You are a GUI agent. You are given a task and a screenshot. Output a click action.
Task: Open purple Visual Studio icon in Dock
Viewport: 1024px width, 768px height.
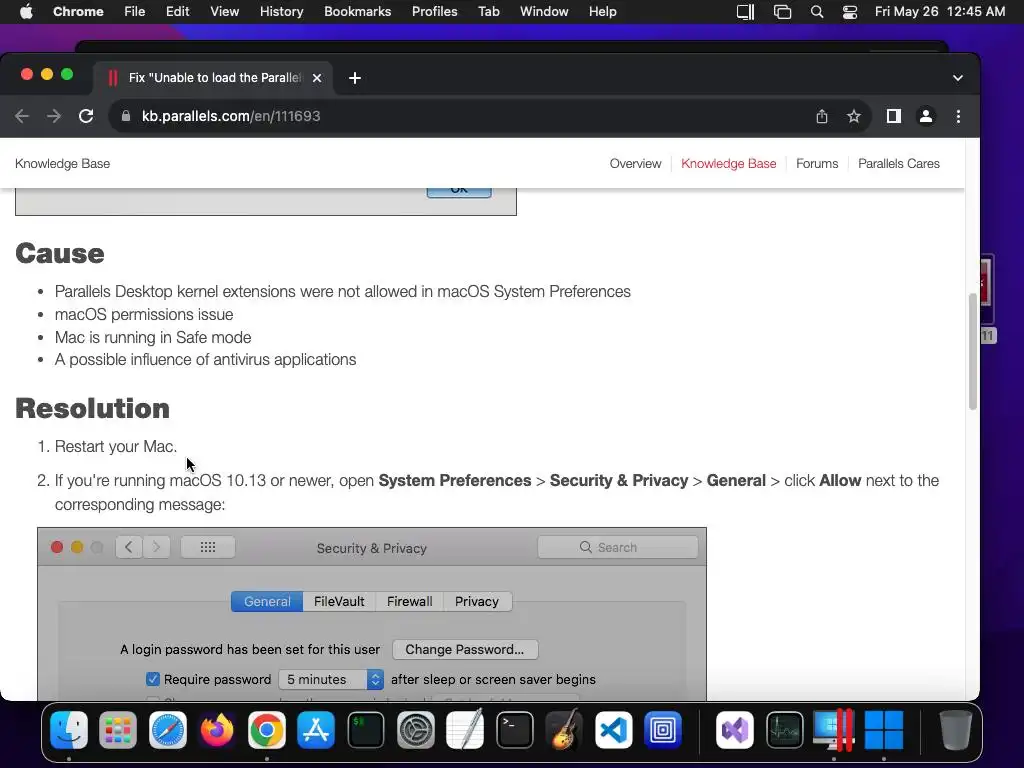[735, 729]
